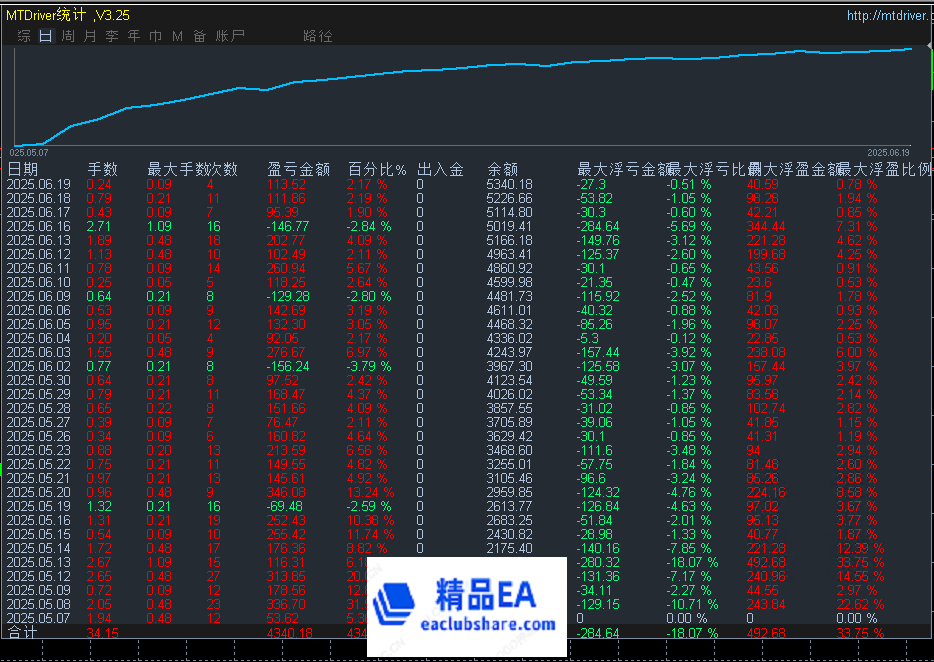Image resolution: width=934 pixels, height=662 pixels.
Task: Click the -69.48 loss amount
Action: 285,506
